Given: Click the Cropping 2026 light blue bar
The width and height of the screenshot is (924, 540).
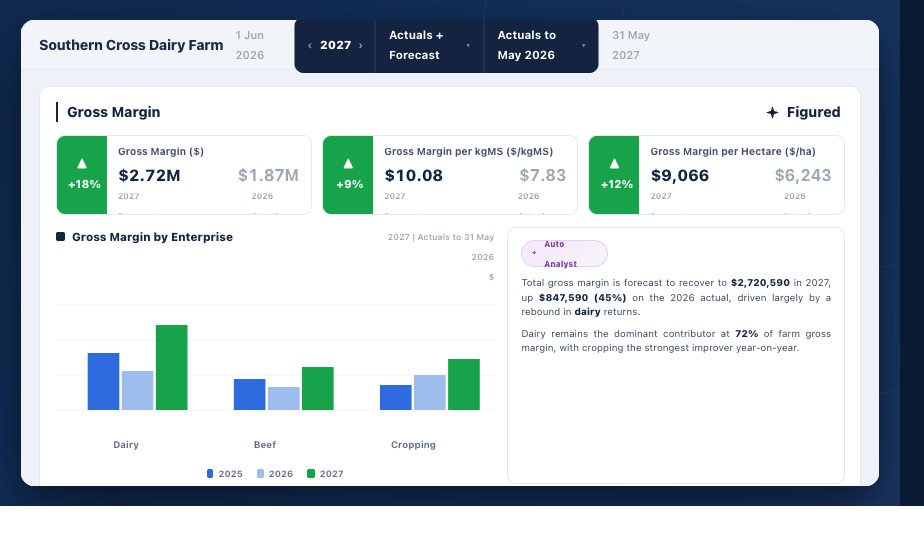Looking at the screenshot, I should [x=430, y=392].
